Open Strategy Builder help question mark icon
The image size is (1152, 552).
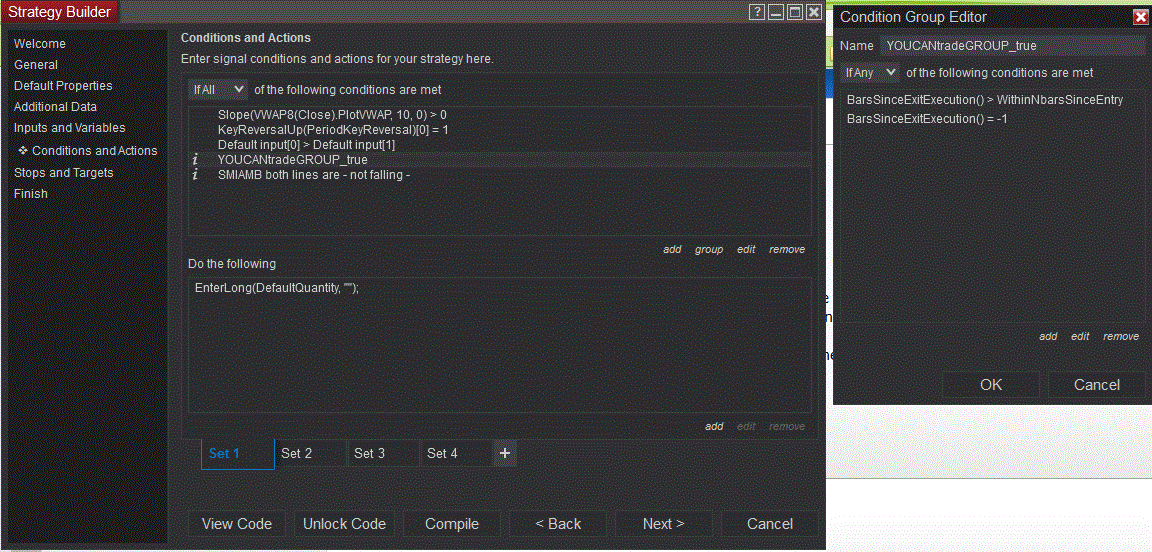coord(757,12)
